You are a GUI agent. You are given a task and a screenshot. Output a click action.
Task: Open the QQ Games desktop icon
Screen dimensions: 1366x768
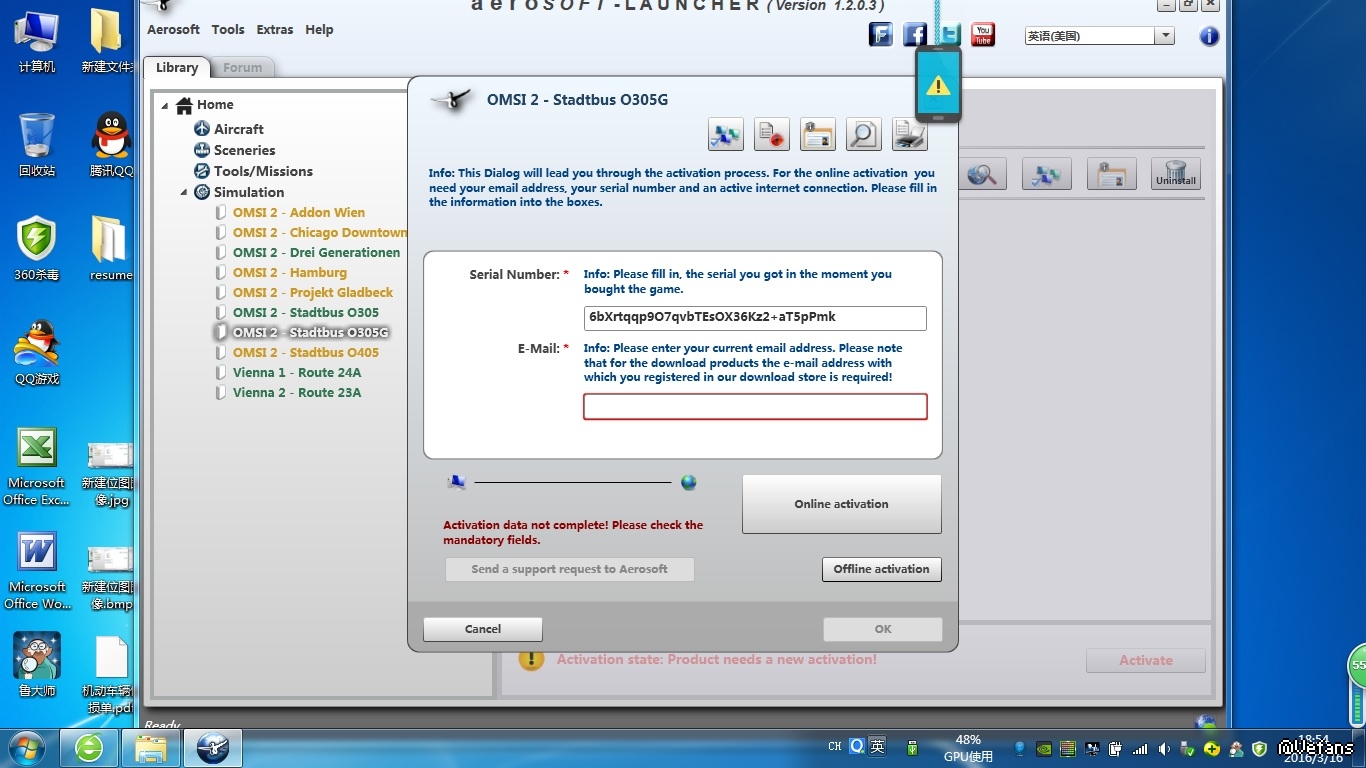37,352
